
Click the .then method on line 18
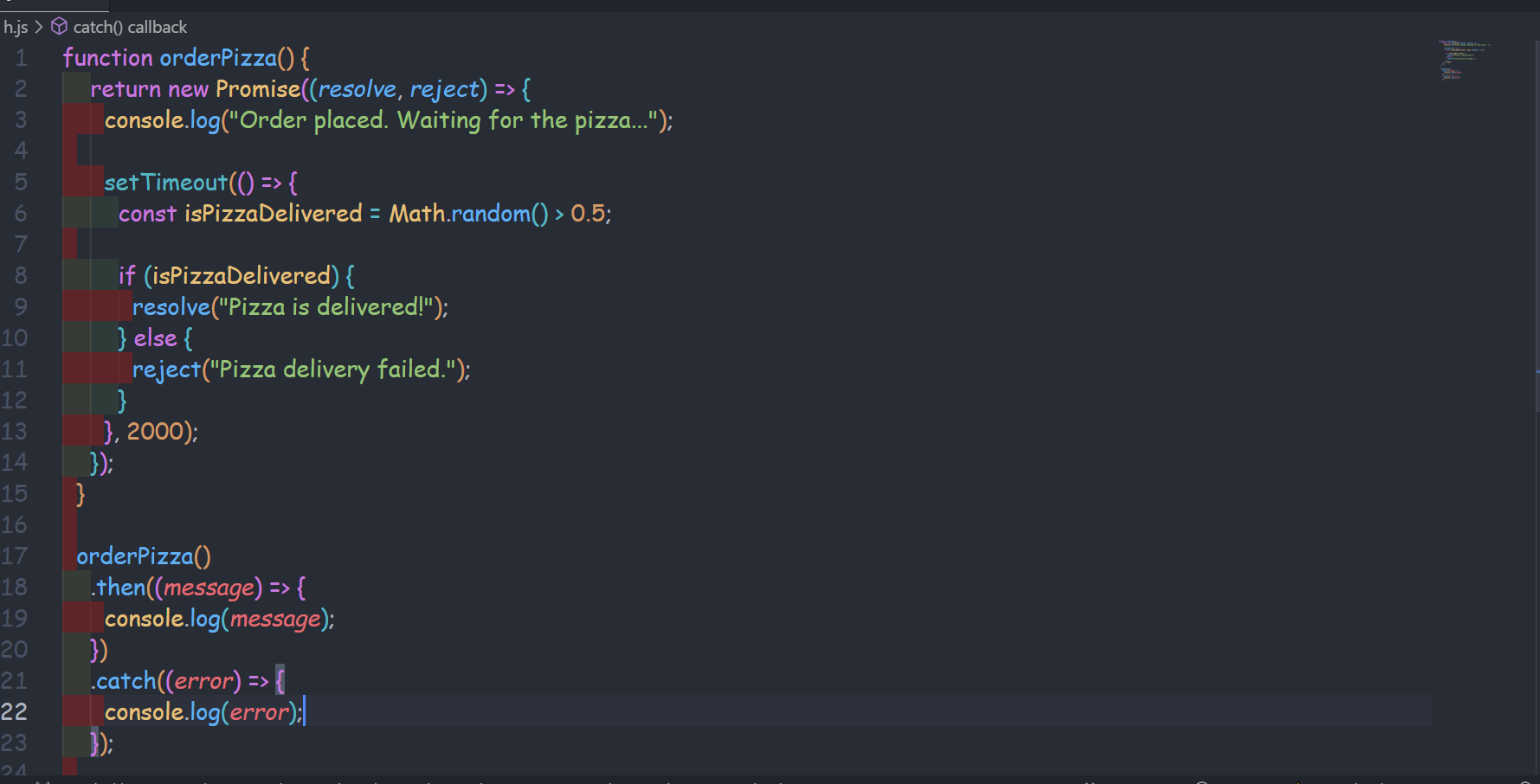pos(120,588)
